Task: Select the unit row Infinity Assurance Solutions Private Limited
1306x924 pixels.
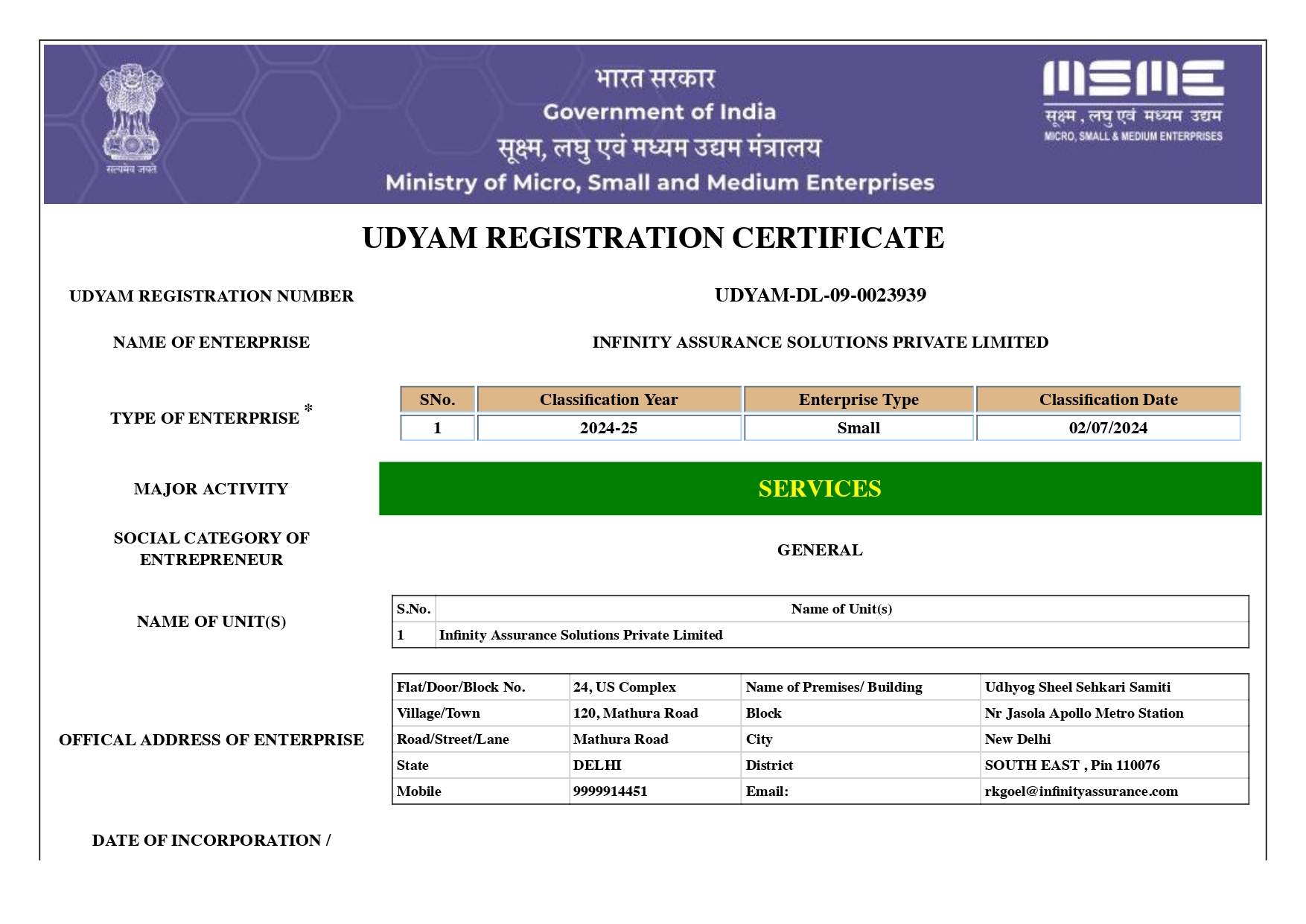Action: pos(820,635)
